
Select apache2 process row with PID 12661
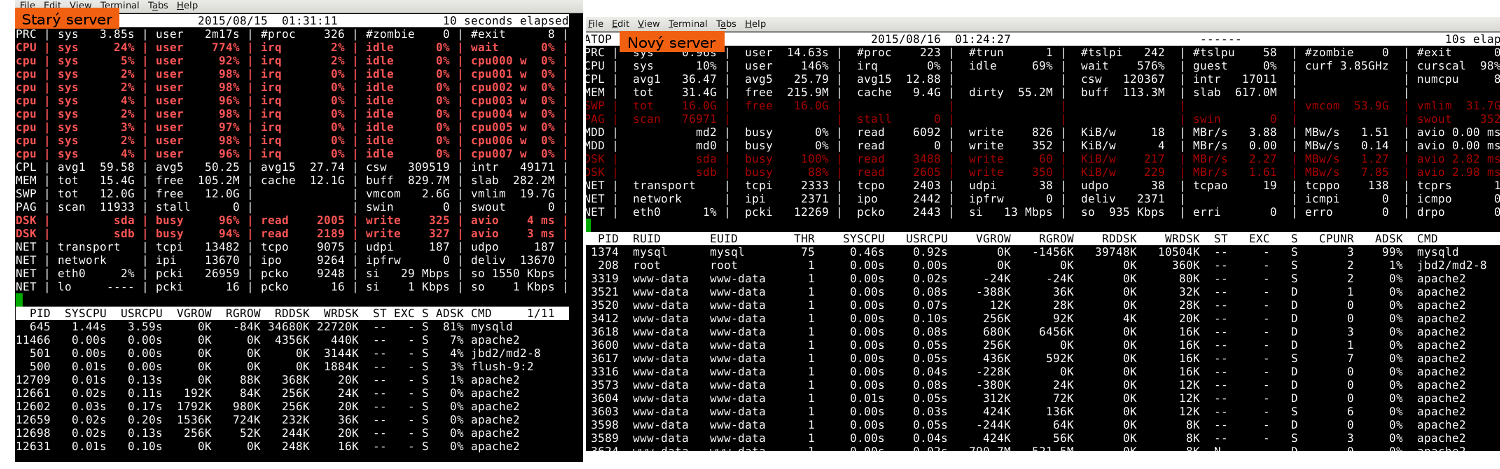(291, 393)
